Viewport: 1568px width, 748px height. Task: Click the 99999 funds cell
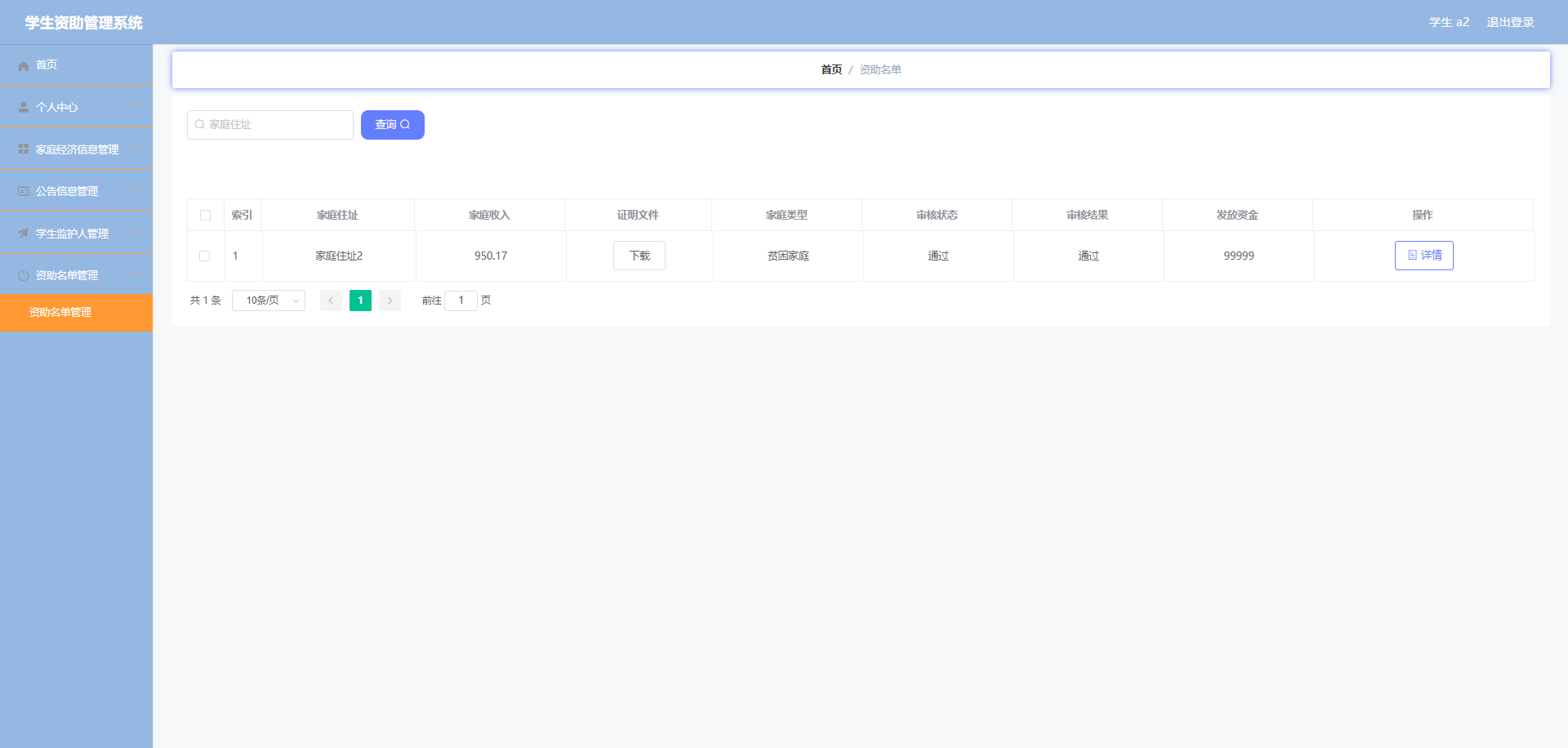(x=1239, y=256)
